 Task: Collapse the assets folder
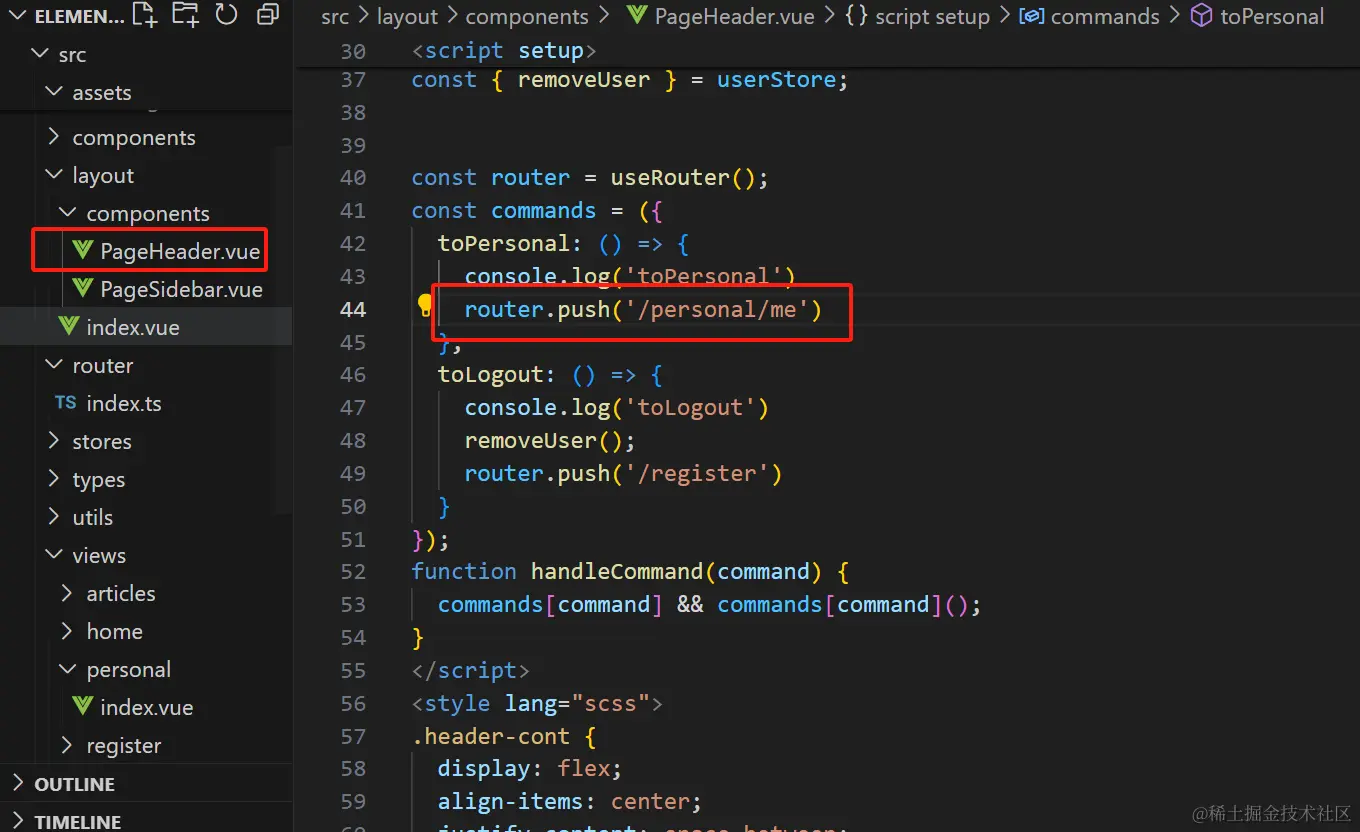pyautogui.click(x=54, y=92)
